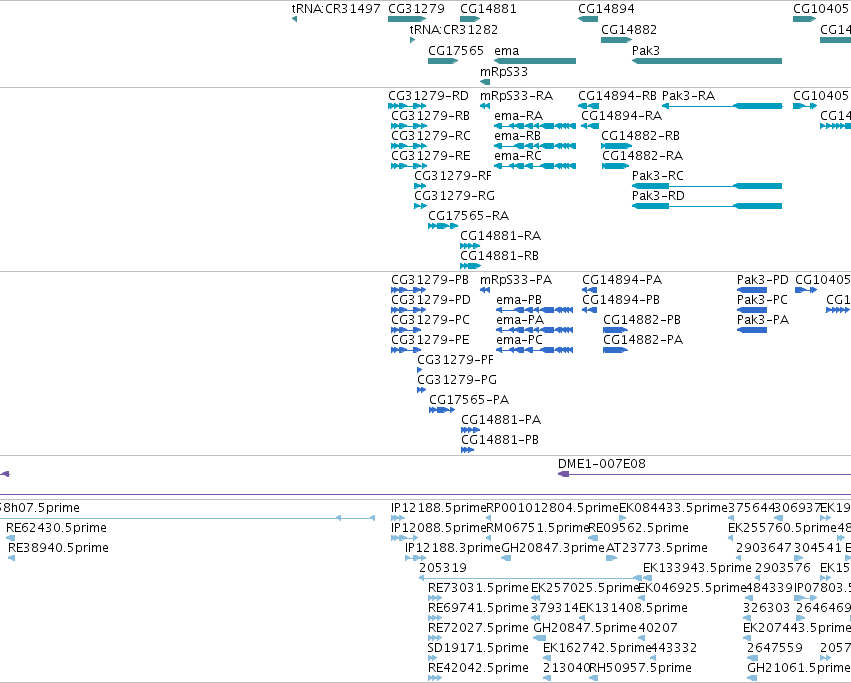Select the tRNA:CR31497 gene label

336,9
